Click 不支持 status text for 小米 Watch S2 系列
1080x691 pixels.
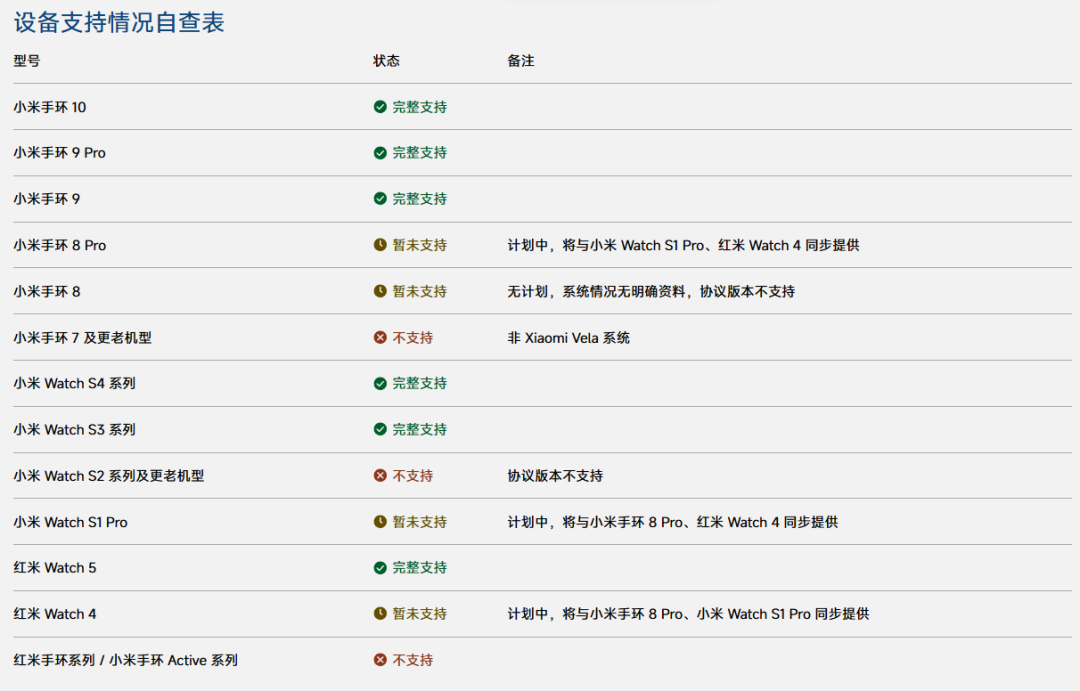(x=413, y=475)
